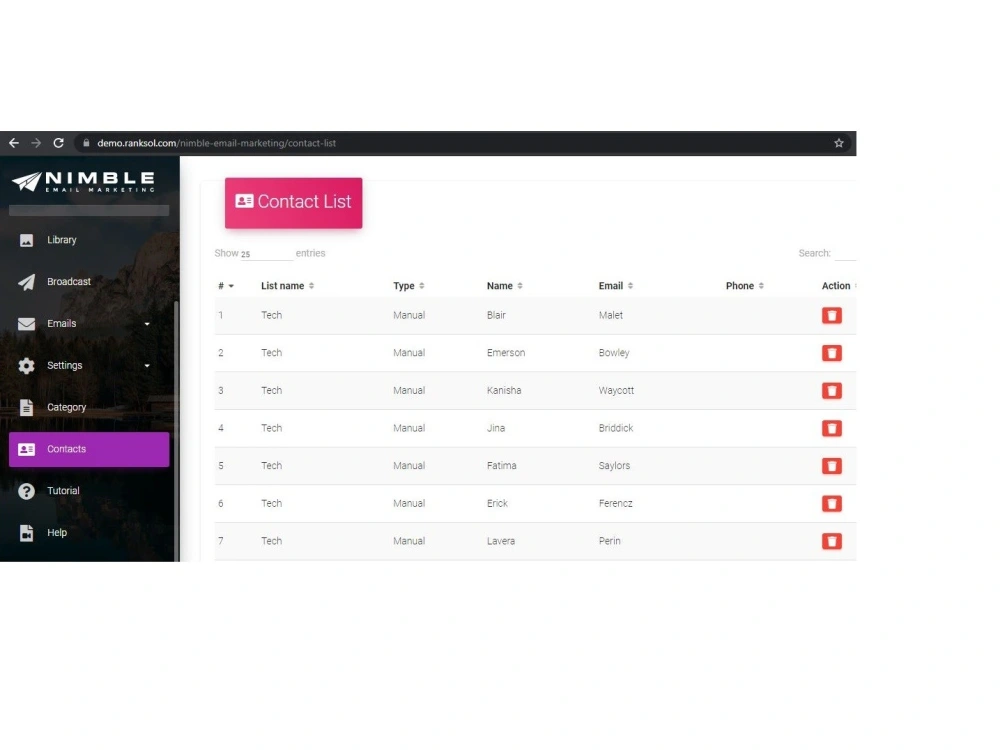Click the name Kanisha in row 3
Image resolution: width=1000 pixels, height=750 pixels.
[x=504, y=390]
